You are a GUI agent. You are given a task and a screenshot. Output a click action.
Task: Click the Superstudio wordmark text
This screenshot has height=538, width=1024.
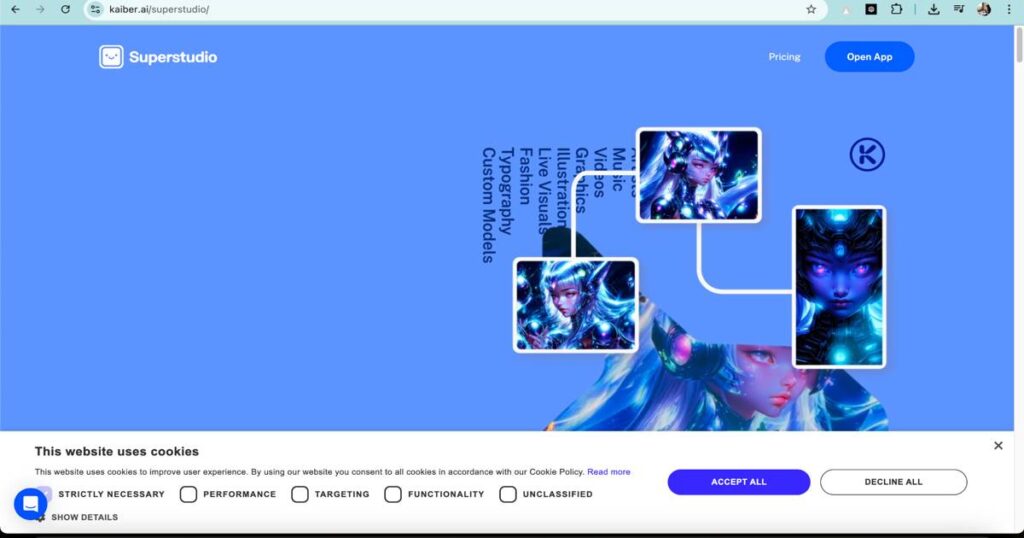[x=173, y=57]
